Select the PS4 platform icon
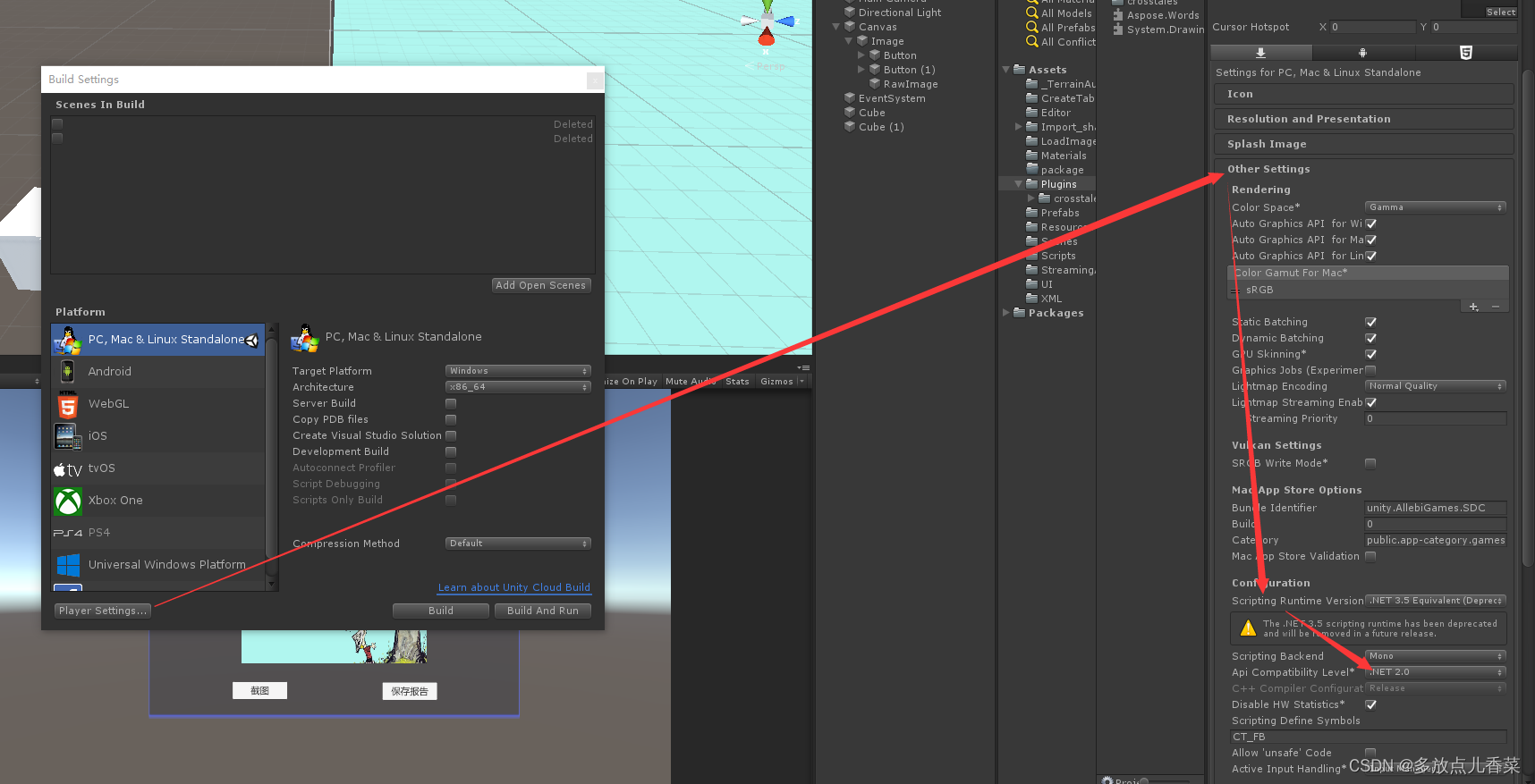 tap(68, 533)
